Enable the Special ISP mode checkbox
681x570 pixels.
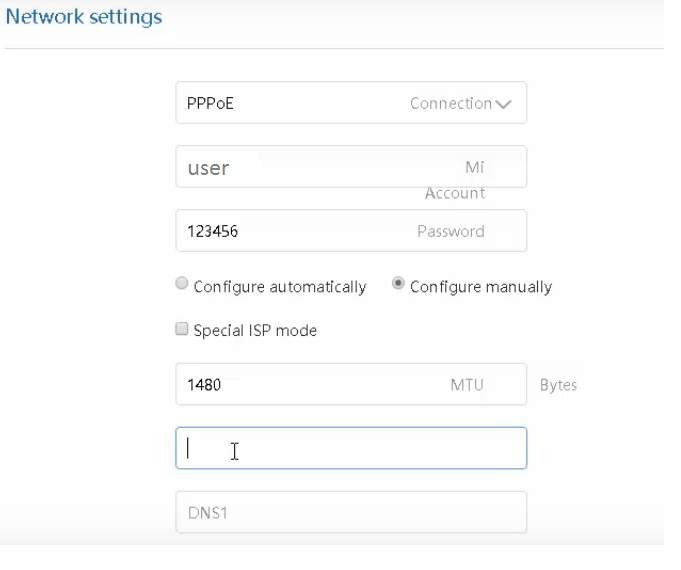point(182,329)
